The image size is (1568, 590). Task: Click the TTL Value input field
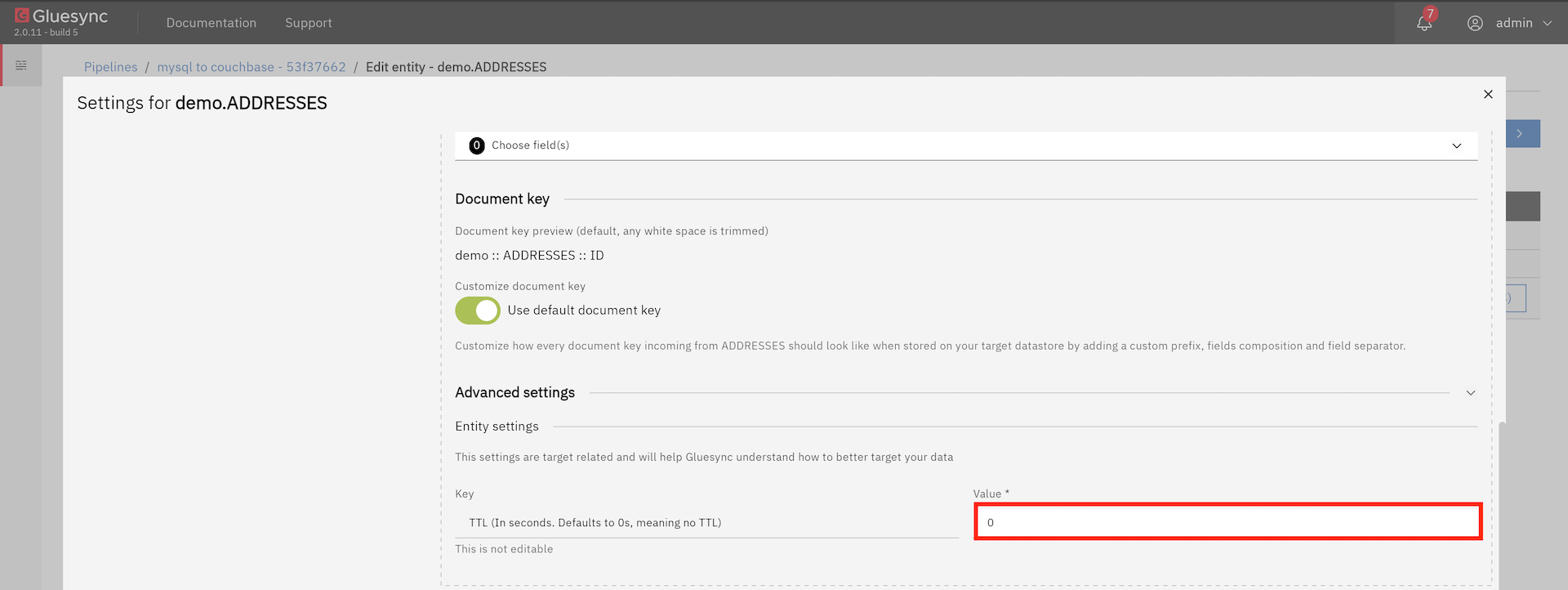[x=1228, y=522]
